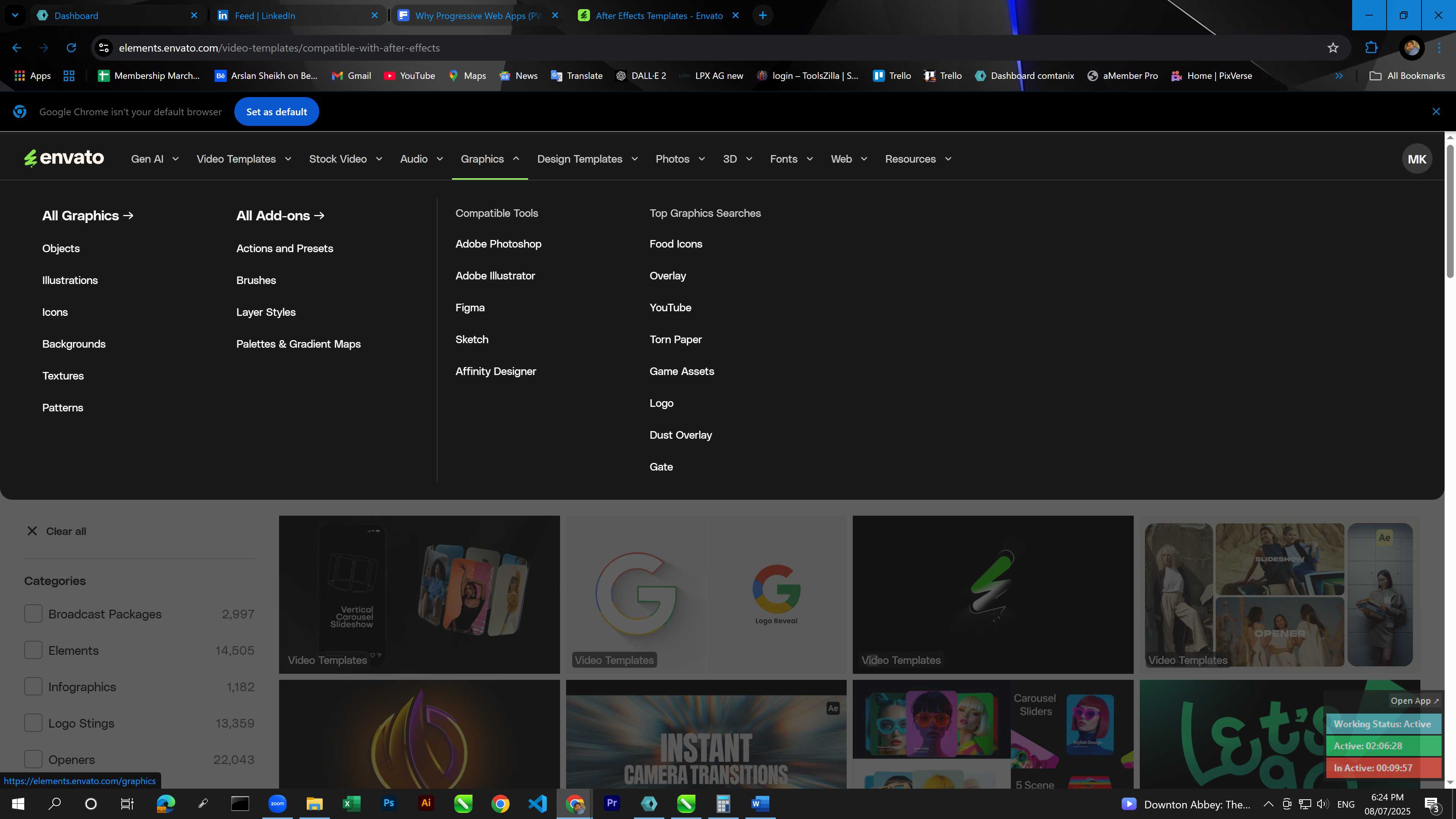
Task: Select Figma under Compatible Tools
Action: point(470,308)
